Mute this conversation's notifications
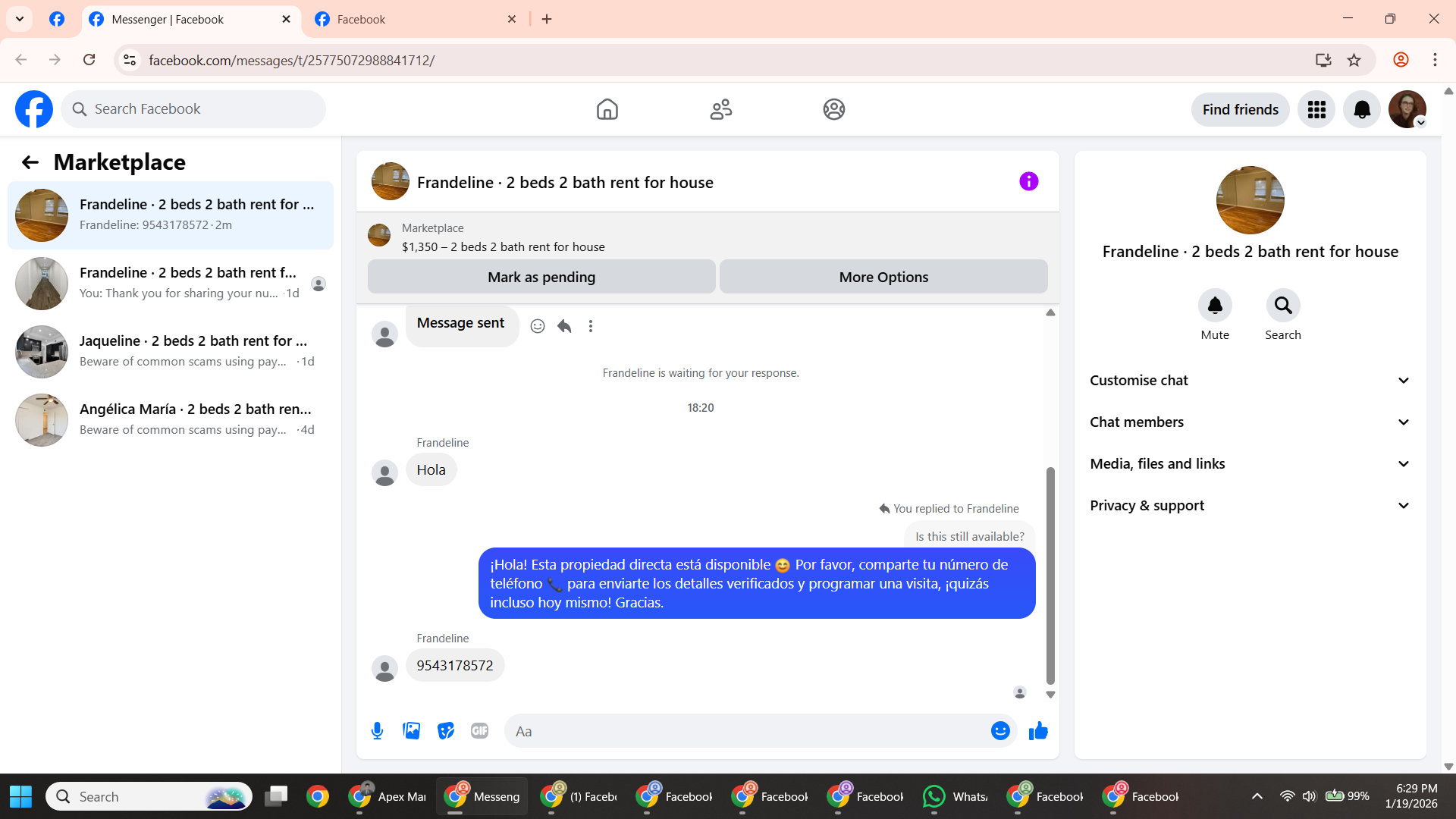This screenshot has width=1456, height=819. point(1215,306)
